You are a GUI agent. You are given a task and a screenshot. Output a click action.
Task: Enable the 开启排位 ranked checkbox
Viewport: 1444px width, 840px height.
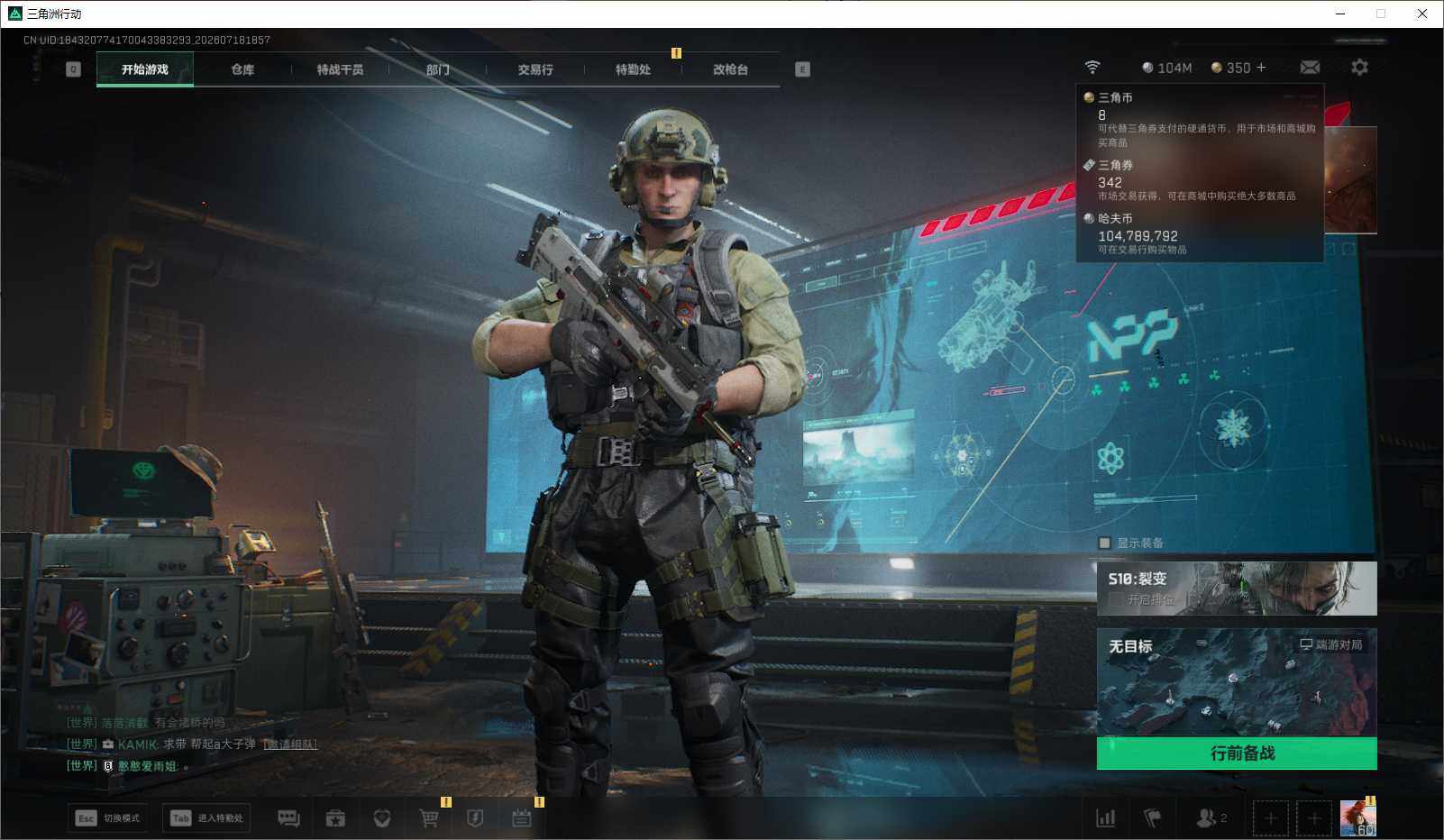[1116, 599]
